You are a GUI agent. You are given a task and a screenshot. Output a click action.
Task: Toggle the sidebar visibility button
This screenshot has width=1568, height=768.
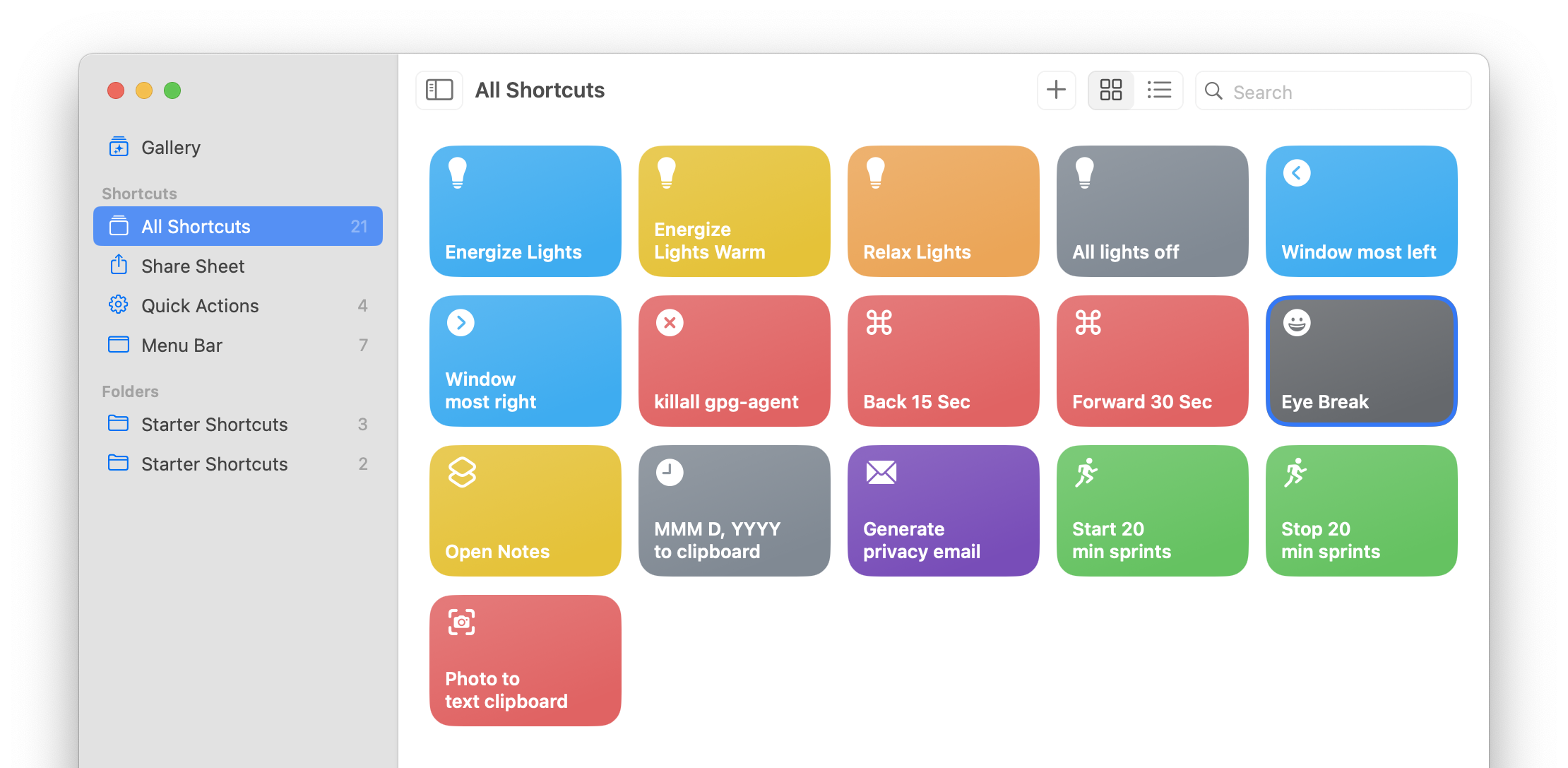click(x=439, y=90)
